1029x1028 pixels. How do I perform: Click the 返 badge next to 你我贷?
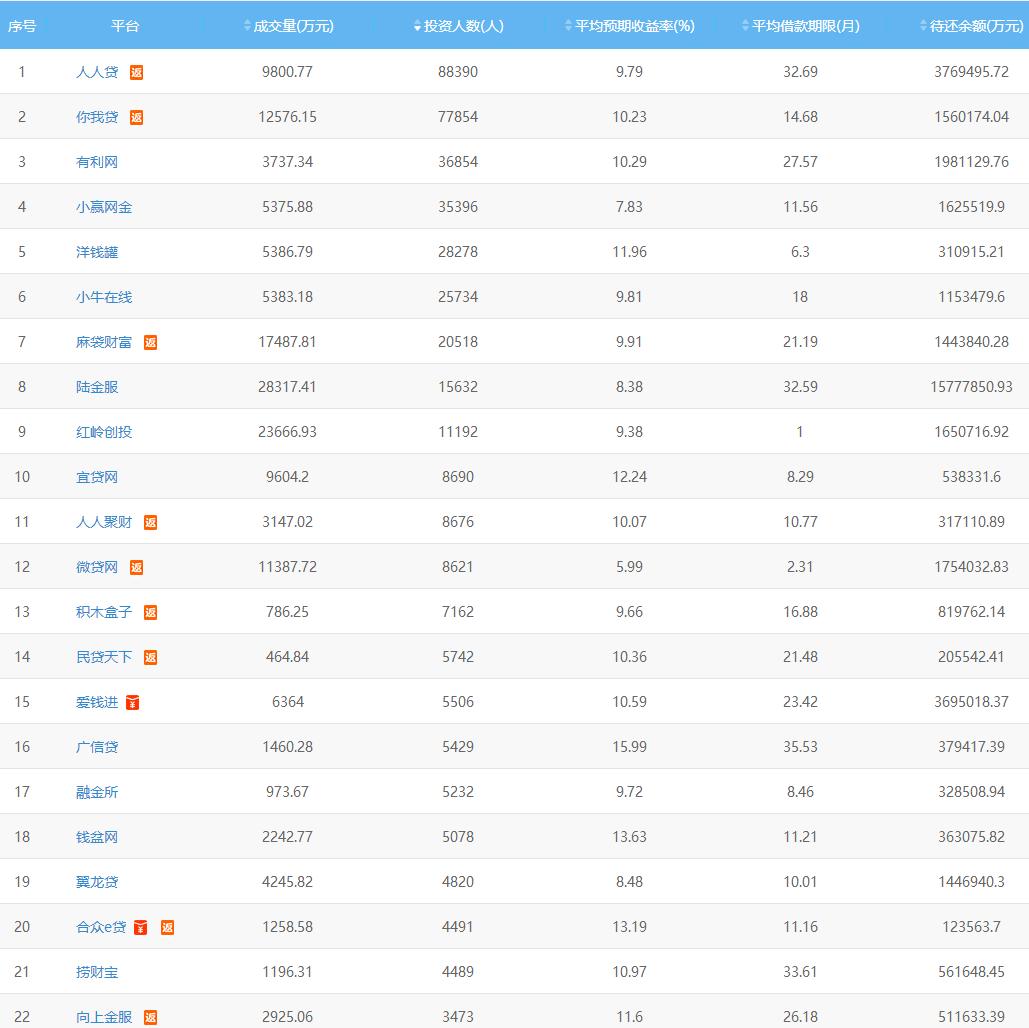[136, 118]
